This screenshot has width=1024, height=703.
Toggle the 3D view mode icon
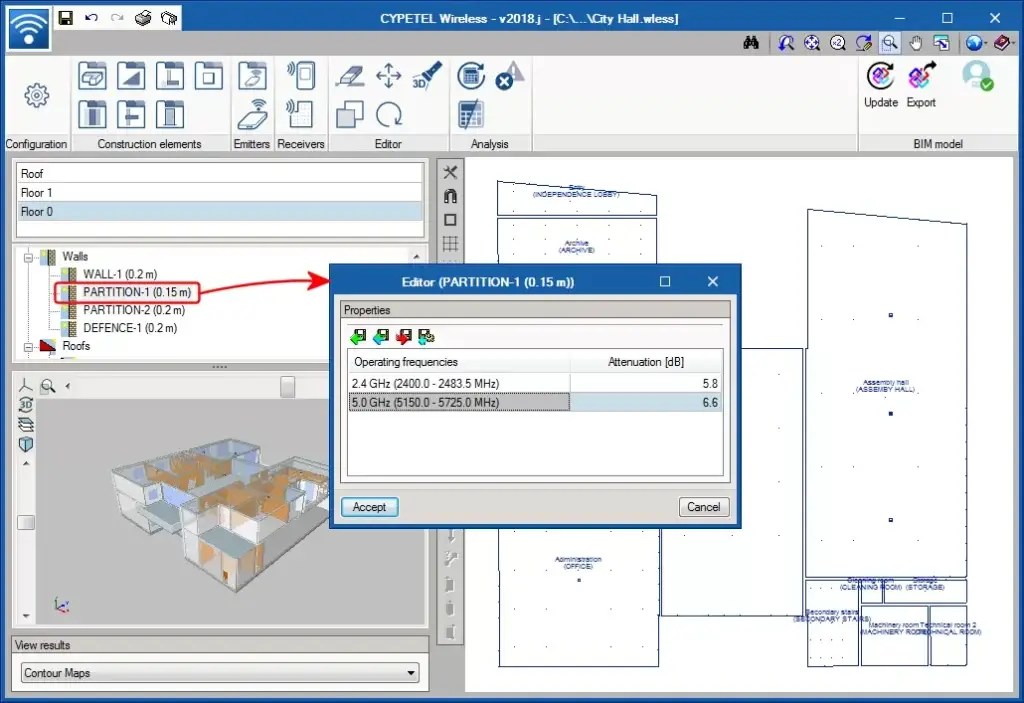pyautogui.click(x=26, y=405)
